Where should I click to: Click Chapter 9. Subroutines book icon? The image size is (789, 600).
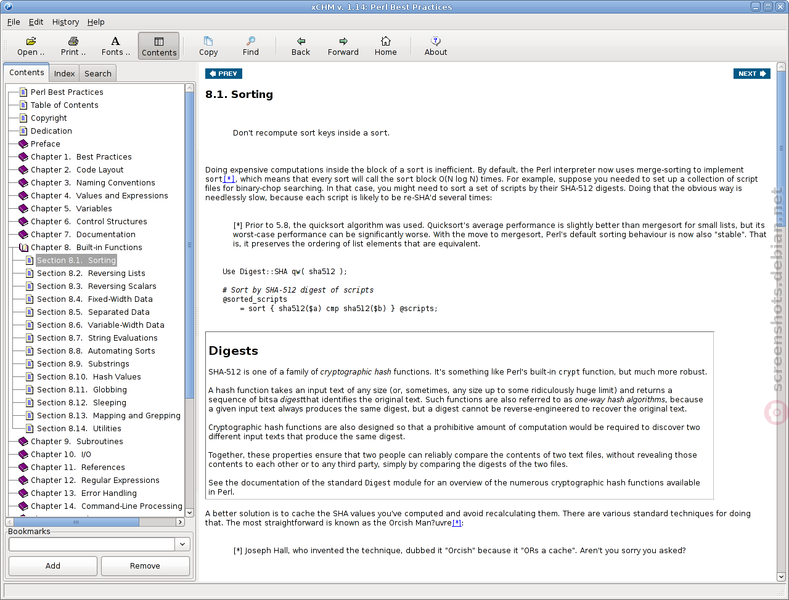23,441
